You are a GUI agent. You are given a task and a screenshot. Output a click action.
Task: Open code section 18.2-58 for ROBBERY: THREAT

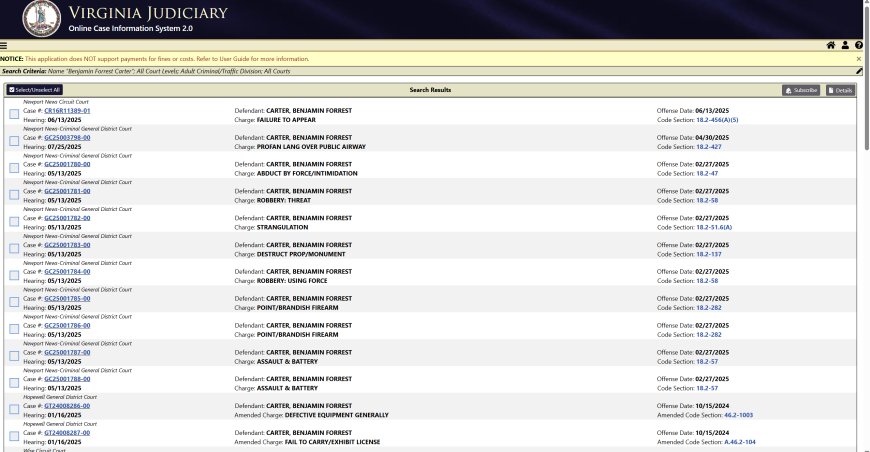tap(707, 200)
